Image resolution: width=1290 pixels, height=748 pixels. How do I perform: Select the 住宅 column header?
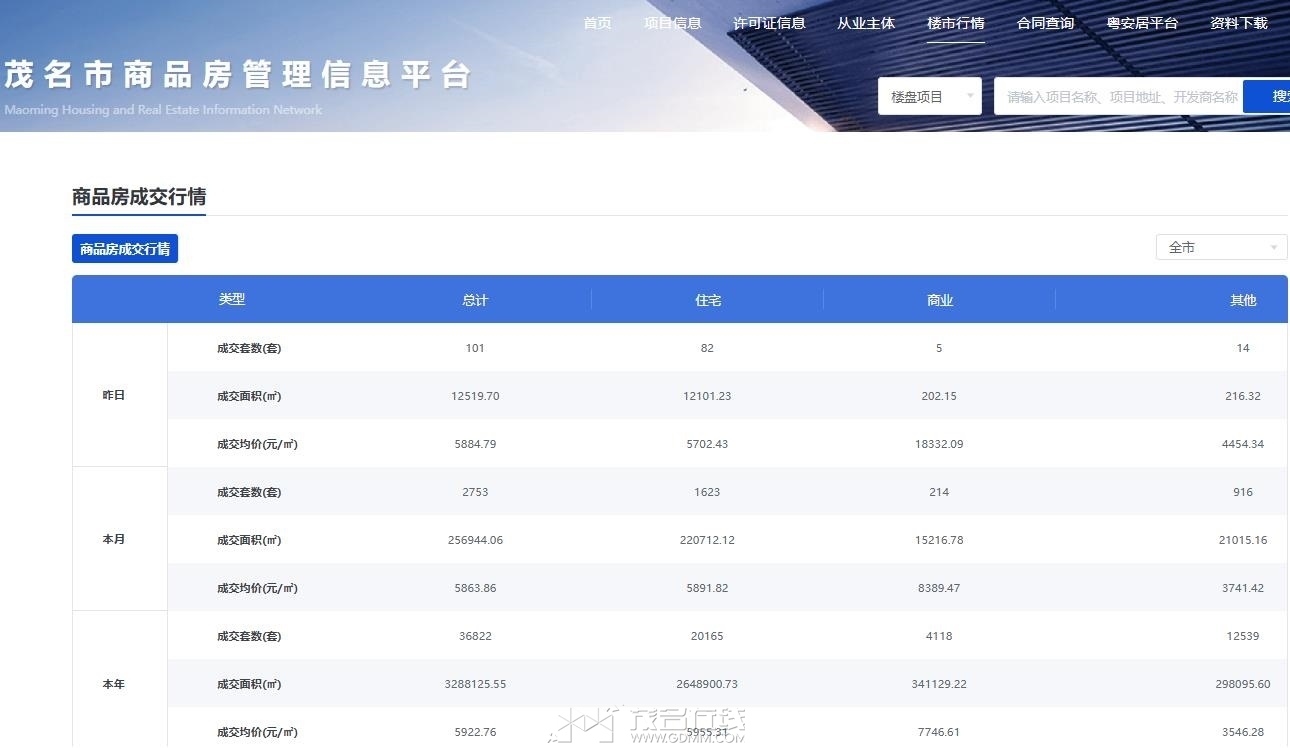(708, 300)
